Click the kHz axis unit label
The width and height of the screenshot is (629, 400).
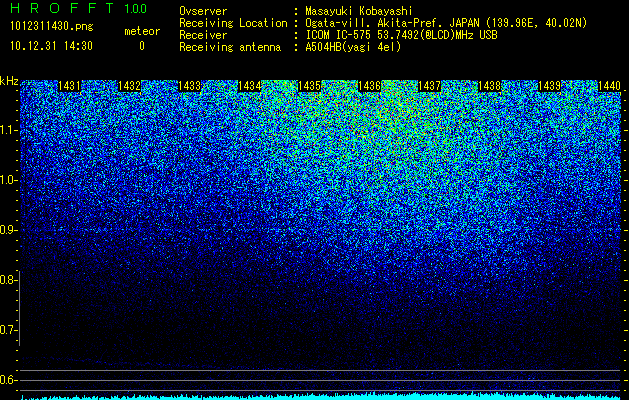pyautogui.click(x=9, y=81)
